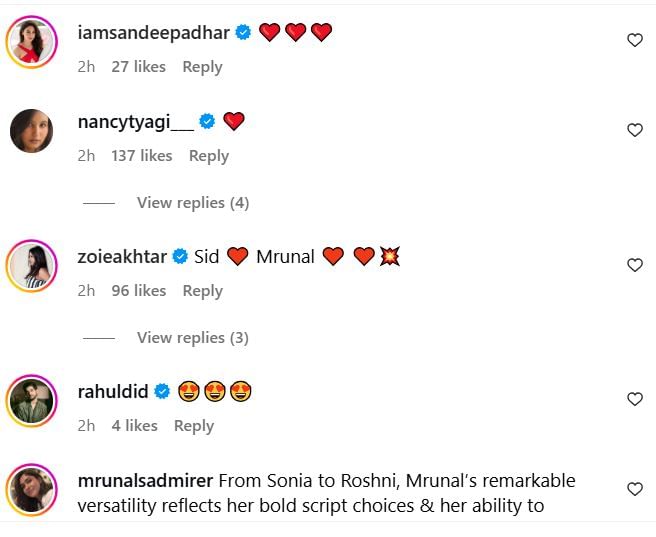Viewport: 656px width, 537px height.
Task: Open the rahuldid username link
Action: coord(112,392)
